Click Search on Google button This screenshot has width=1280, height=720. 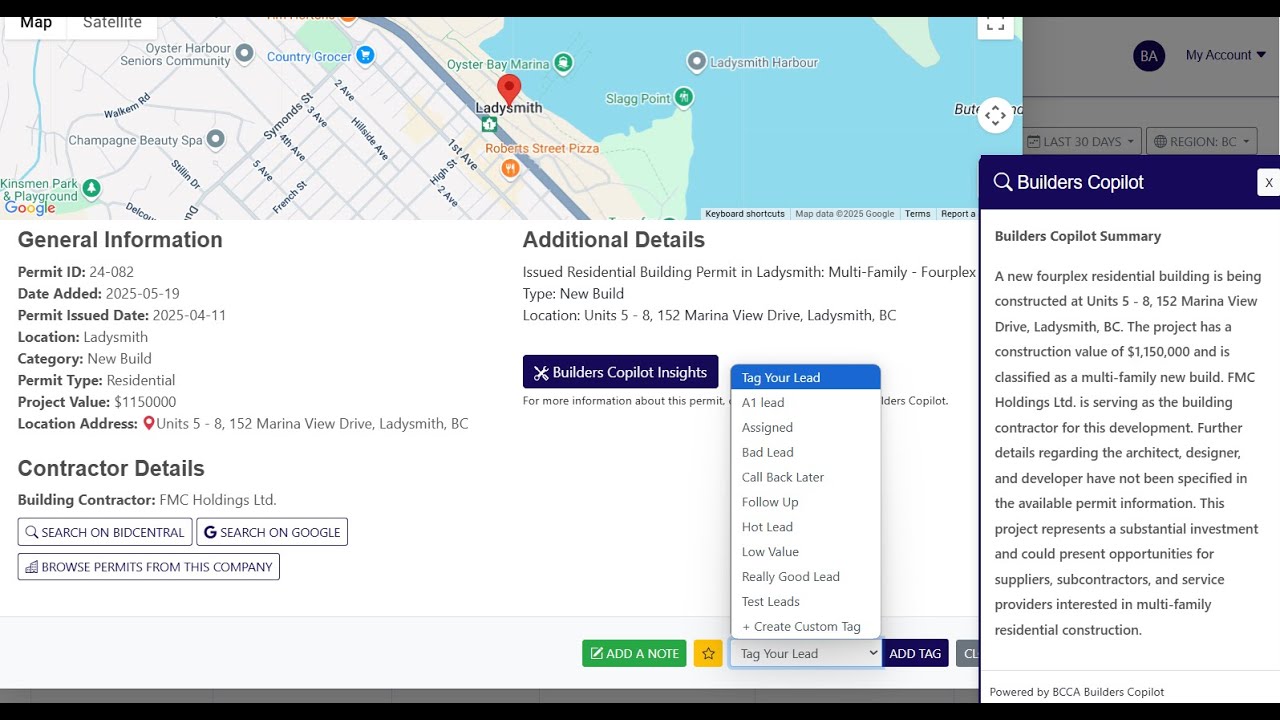click(272, 532)
